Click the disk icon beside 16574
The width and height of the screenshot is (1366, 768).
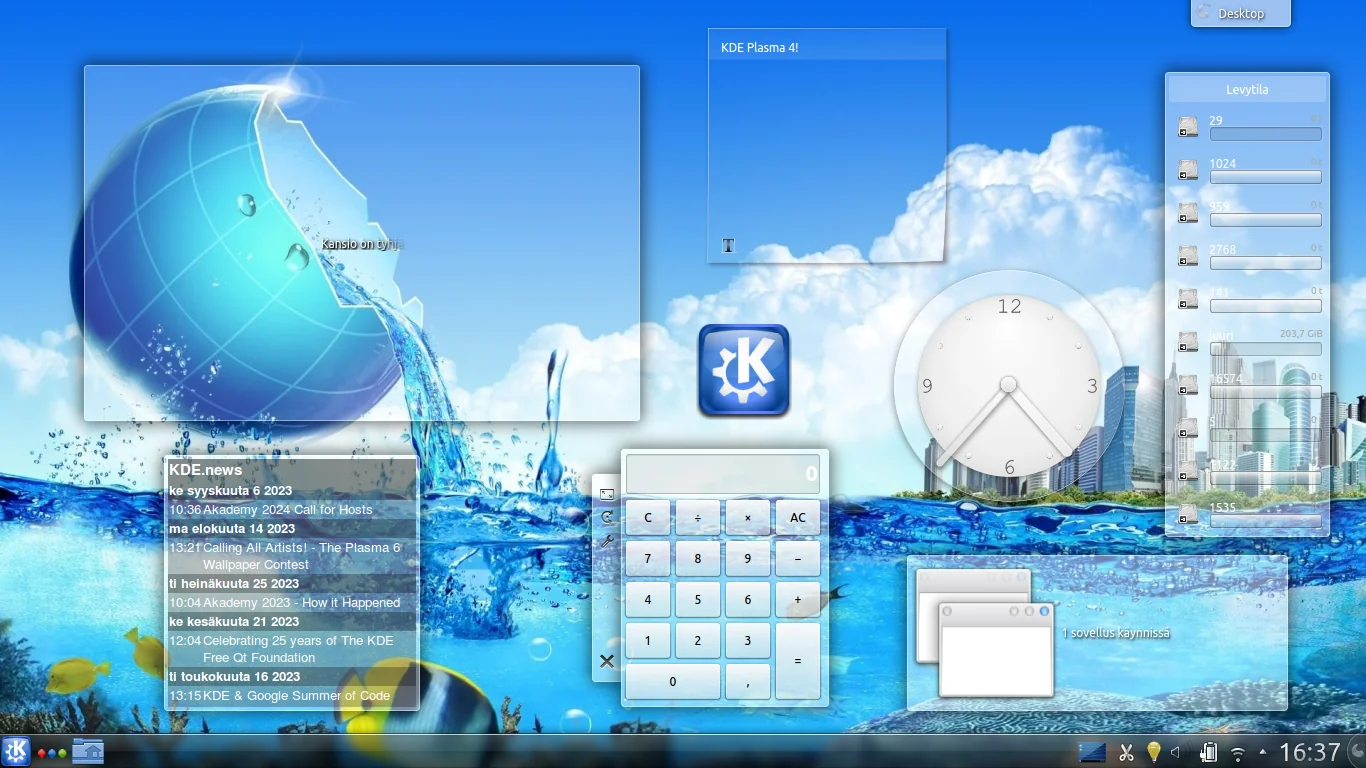tap(1188, 385)
